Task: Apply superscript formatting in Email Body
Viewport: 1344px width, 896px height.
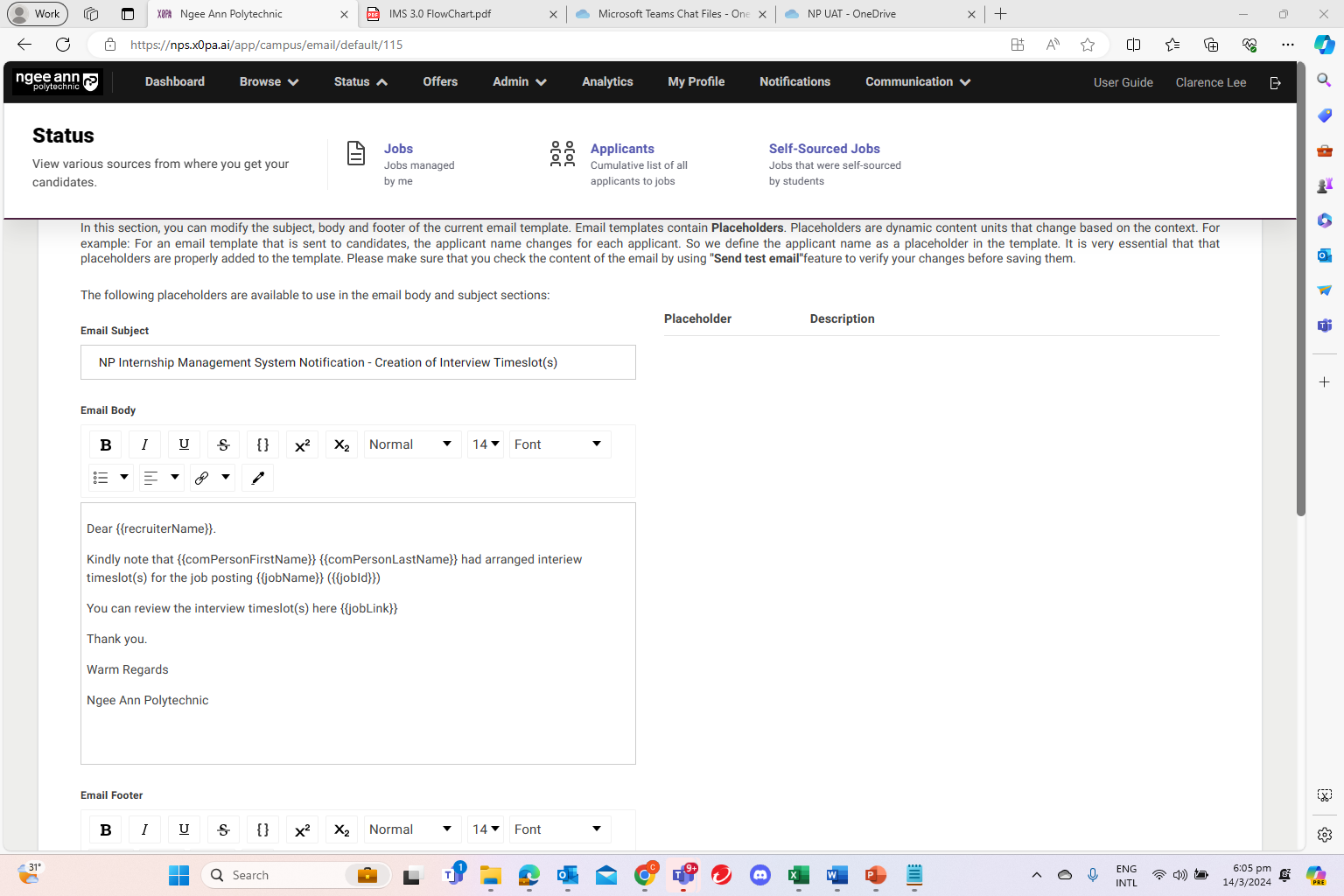Action: click(302, 444)
